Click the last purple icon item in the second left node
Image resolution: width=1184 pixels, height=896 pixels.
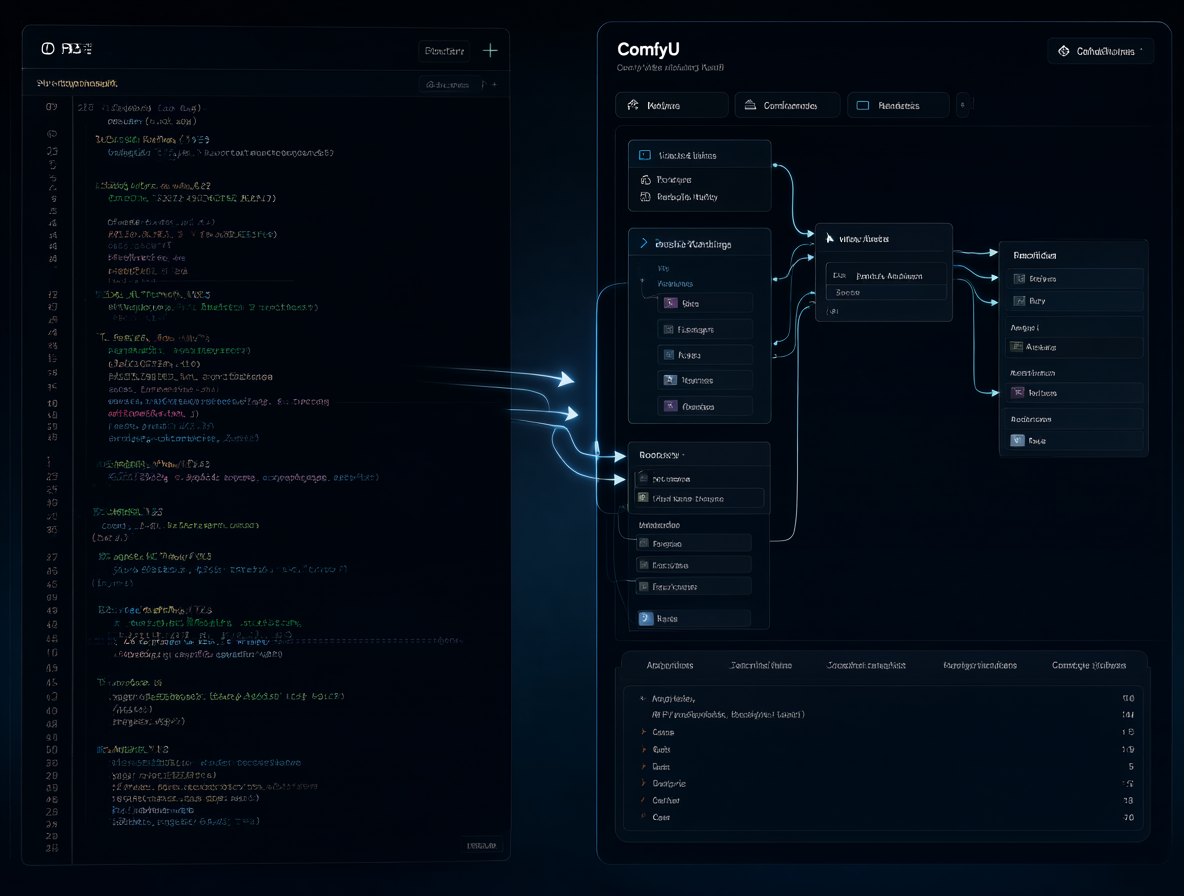(x=705, y=406)
